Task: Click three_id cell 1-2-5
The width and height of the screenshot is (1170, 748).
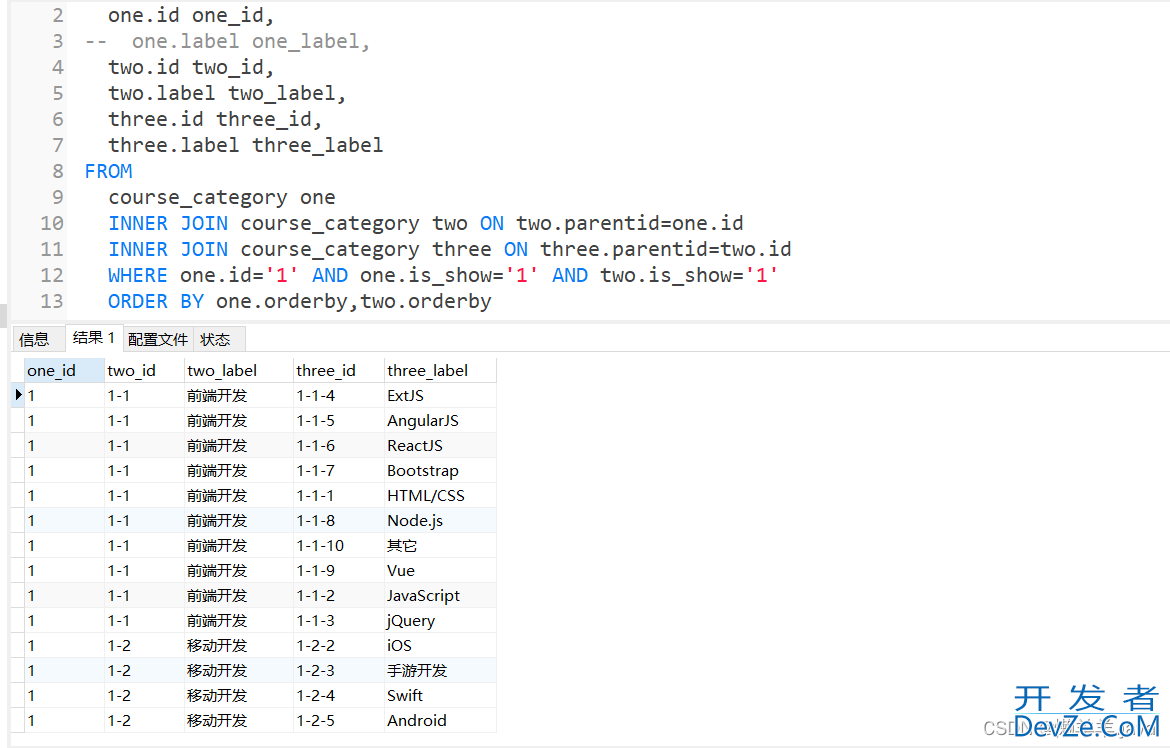Action: coord(339,720)
